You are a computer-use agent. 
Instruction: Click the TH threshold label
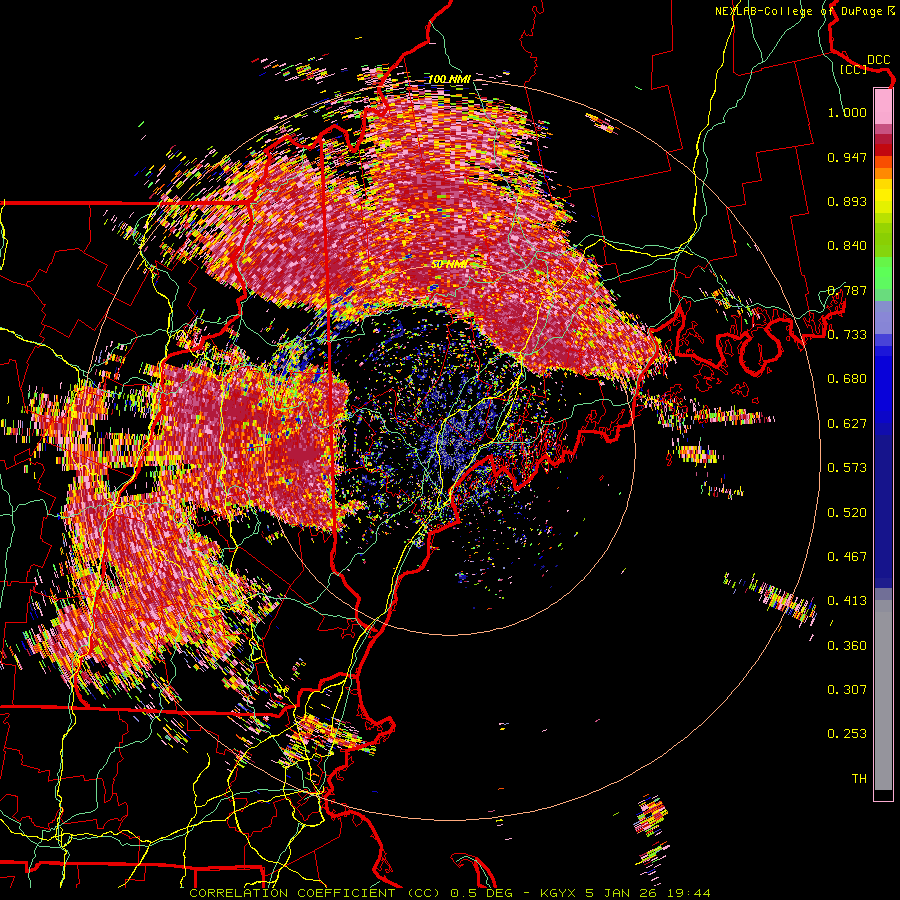(x=859, y=779)
